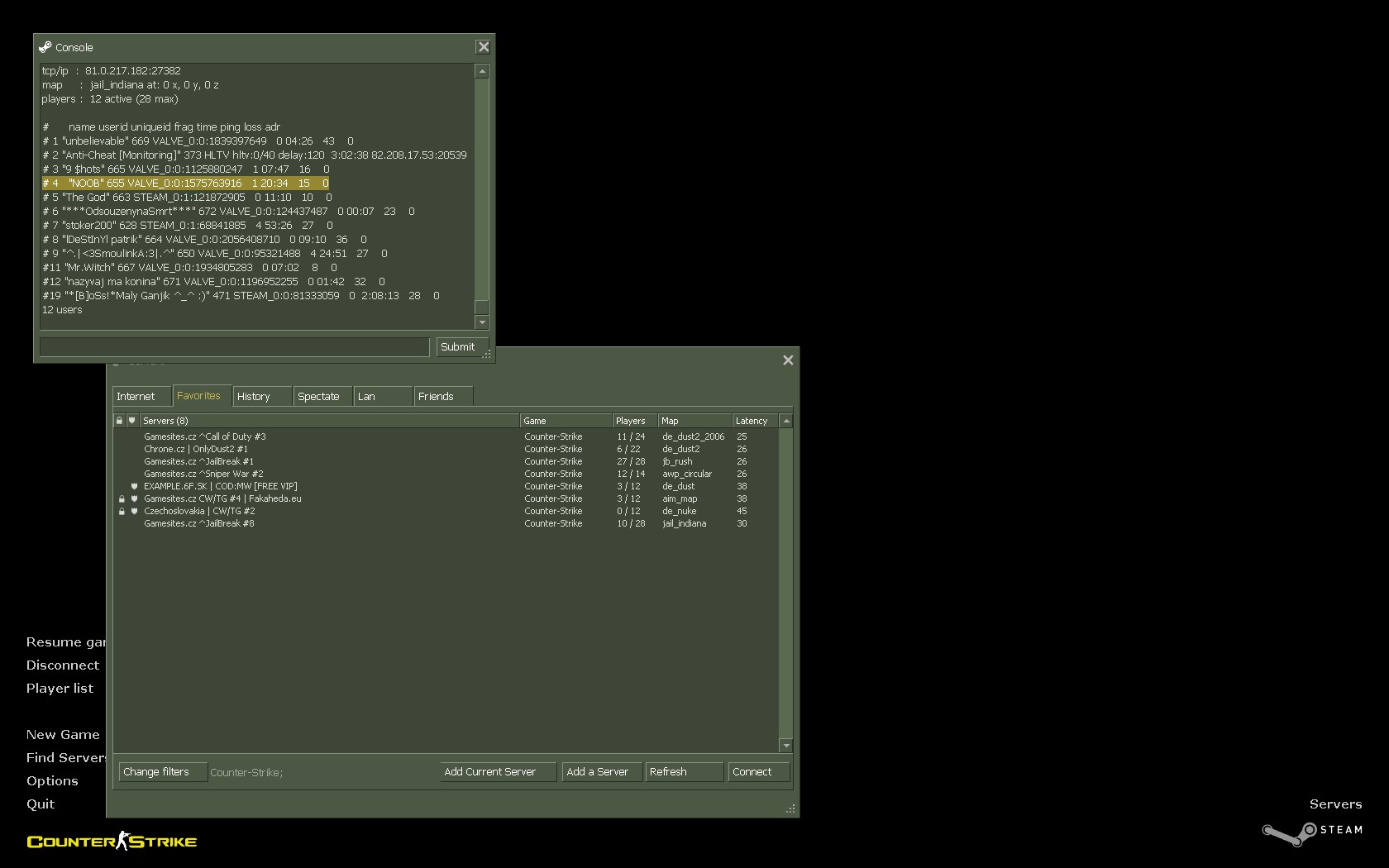Open Player list from main menu
The height and width of the screenshot is (868, 1389).
60,689
